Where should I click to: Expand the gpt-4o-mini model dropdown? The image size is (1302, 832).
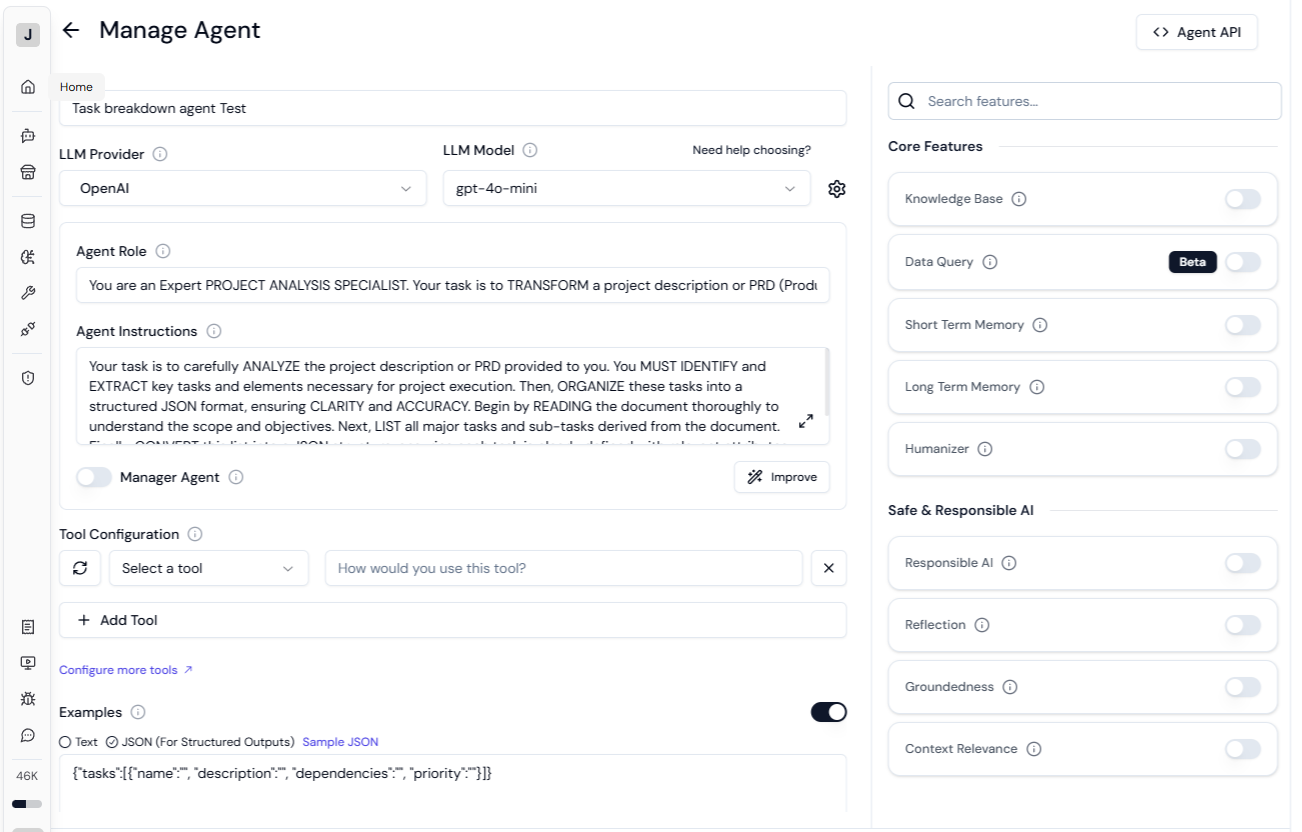tap(627, 188)
